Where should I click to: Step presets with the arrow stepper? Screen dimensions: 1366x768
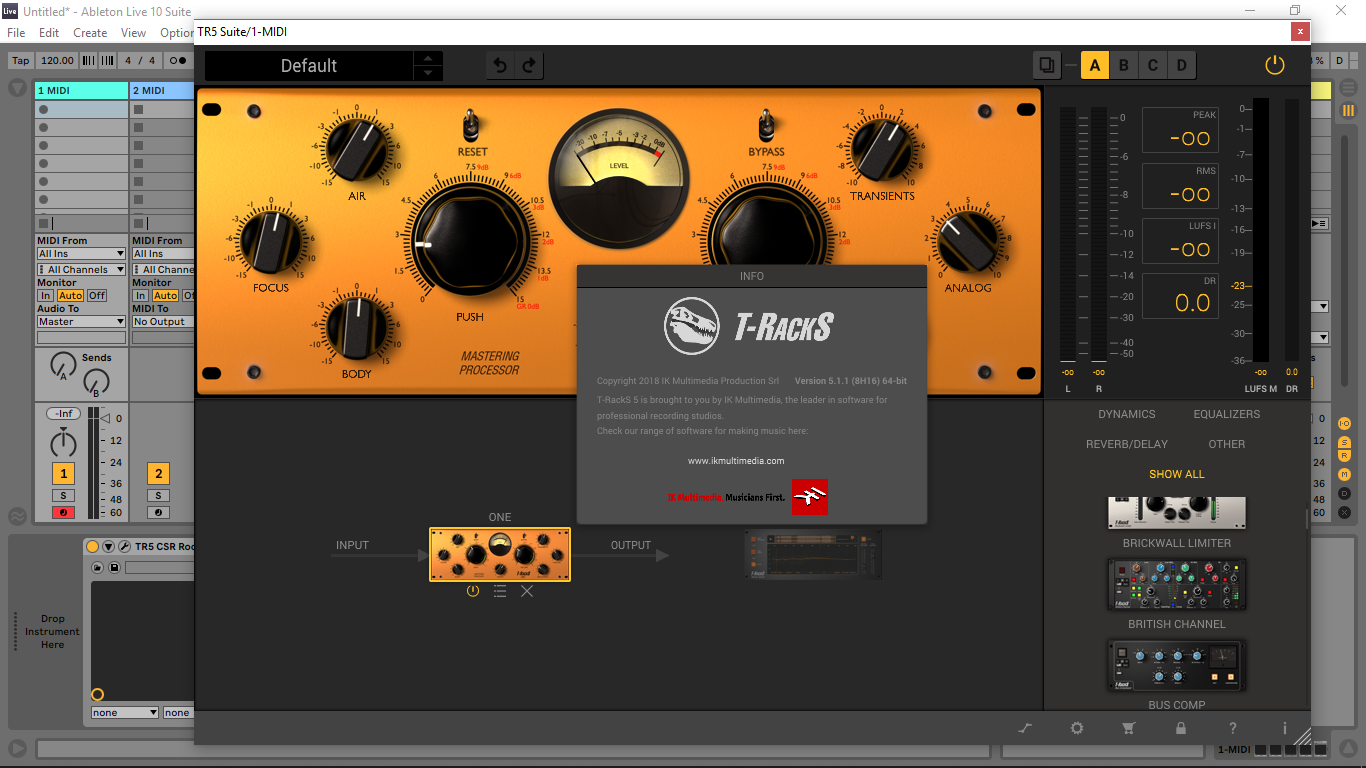pyautogui.click(x=428, y=66)
